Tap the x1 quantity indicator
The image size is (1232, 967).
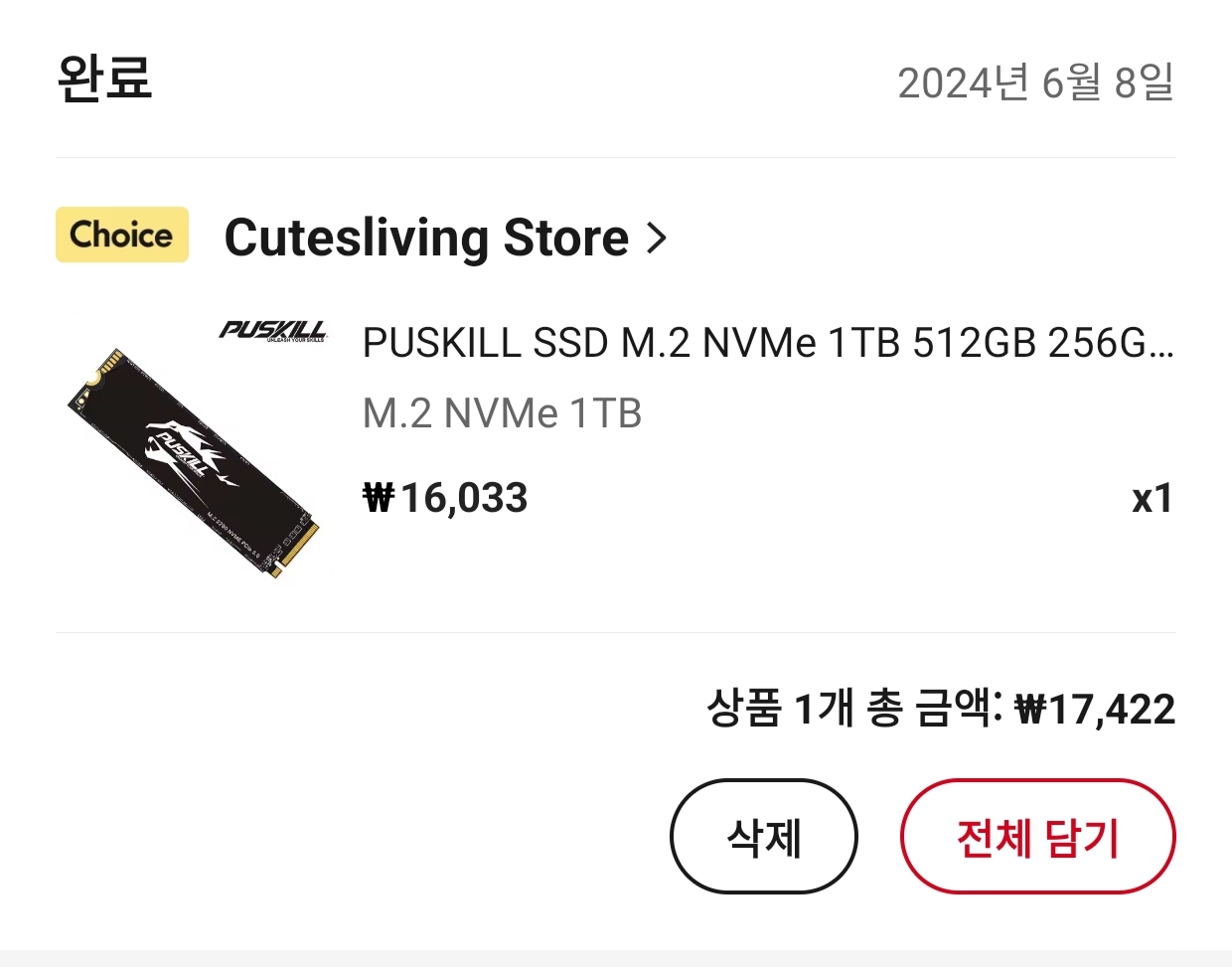(x=1153, y=498)
